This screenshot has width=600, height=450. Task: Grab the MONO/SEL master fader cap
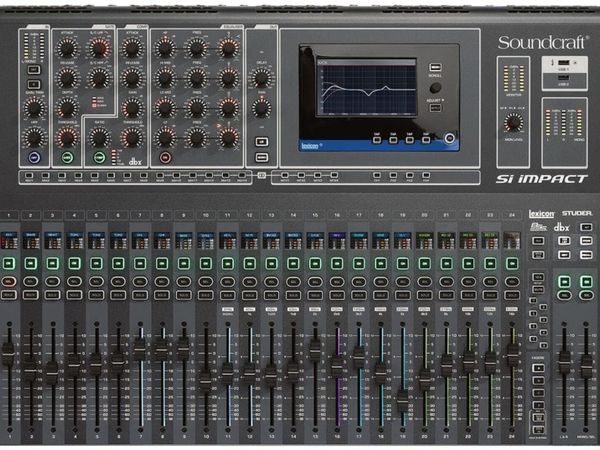pyautogui.click(x=586, y=366)
